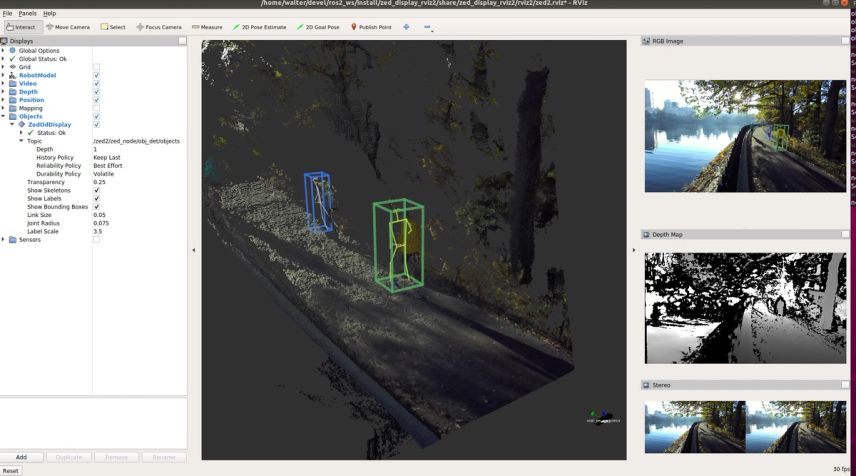Click the blue plus add-tool icon
The image size is (856, 476).
pos(406,27)
